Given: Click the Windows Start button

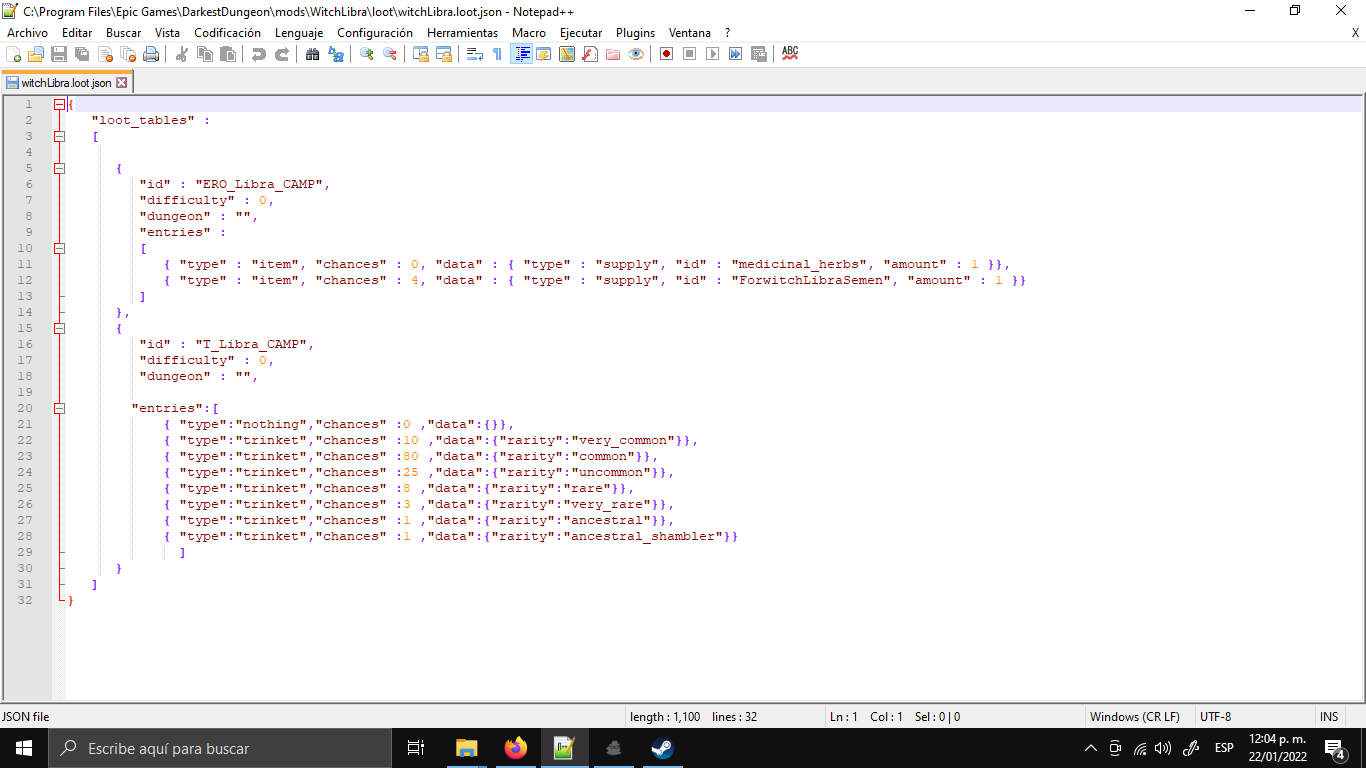Looking at the screenshot, I should [x=24, y=748].
